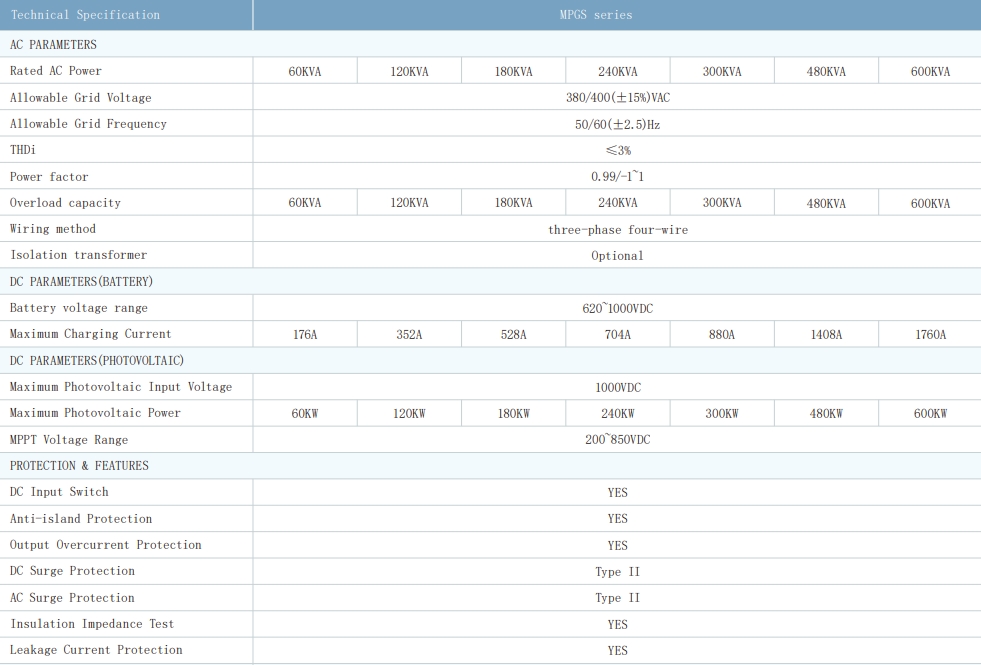Click the 620~1000VDC battery voltage value
981x665 pixels.
pyautogui.click(x=617, y=309)
